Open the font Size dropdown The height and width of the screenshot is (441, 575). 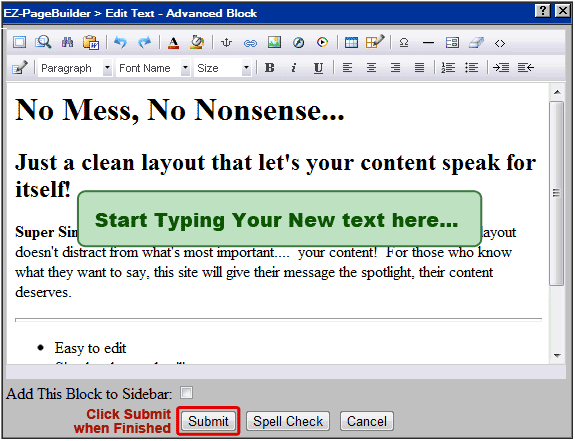(223, 68)
